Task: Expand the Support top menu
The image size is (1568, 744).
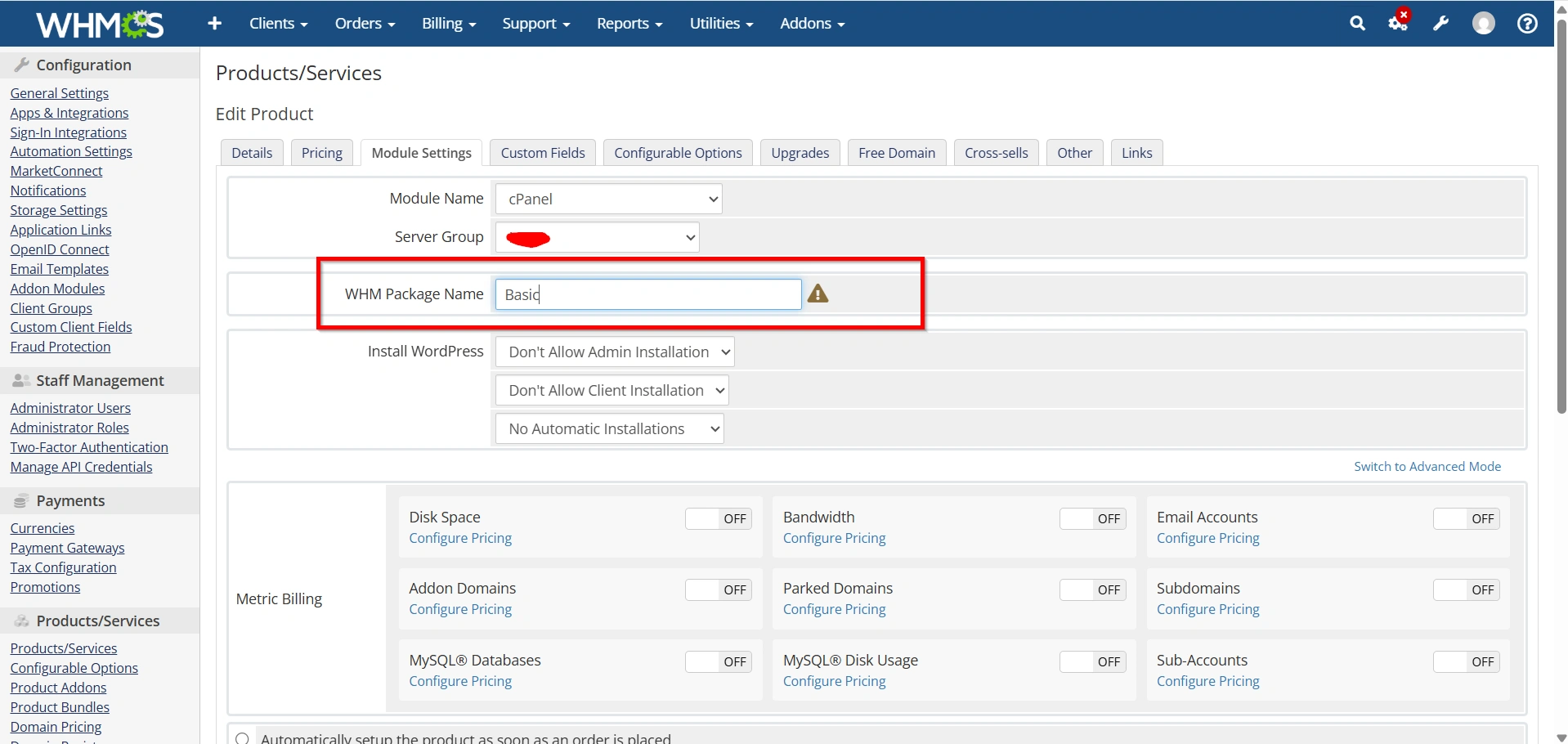Action: (x=536, y=24)
